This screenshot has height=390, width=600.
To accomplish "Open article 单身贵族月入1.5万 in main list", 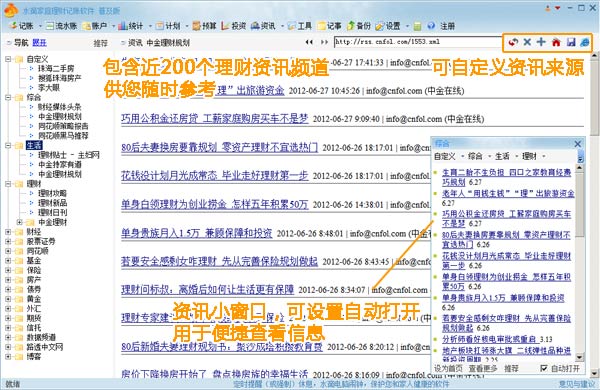I will (197, 233).
